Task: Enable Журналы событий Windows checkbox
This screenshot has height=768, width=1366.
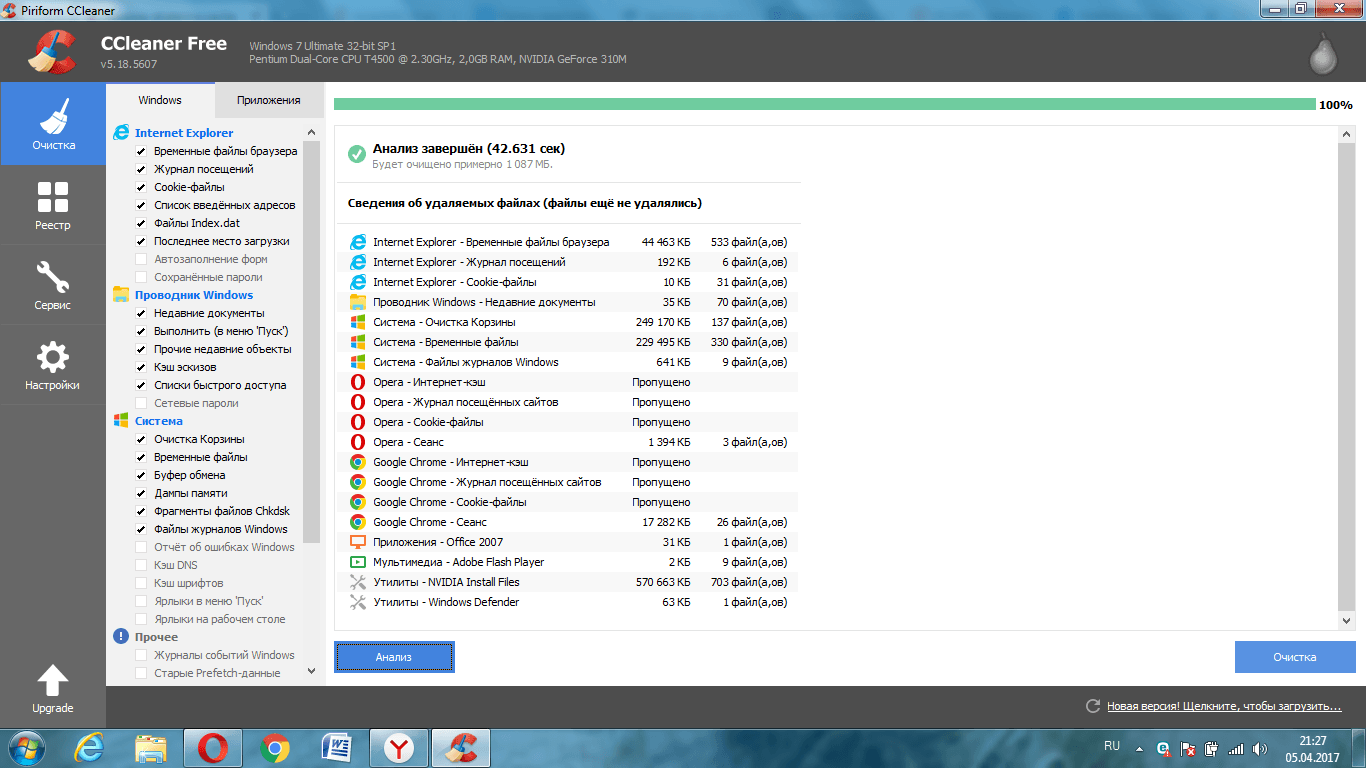Action: click(x=142, y=655)
